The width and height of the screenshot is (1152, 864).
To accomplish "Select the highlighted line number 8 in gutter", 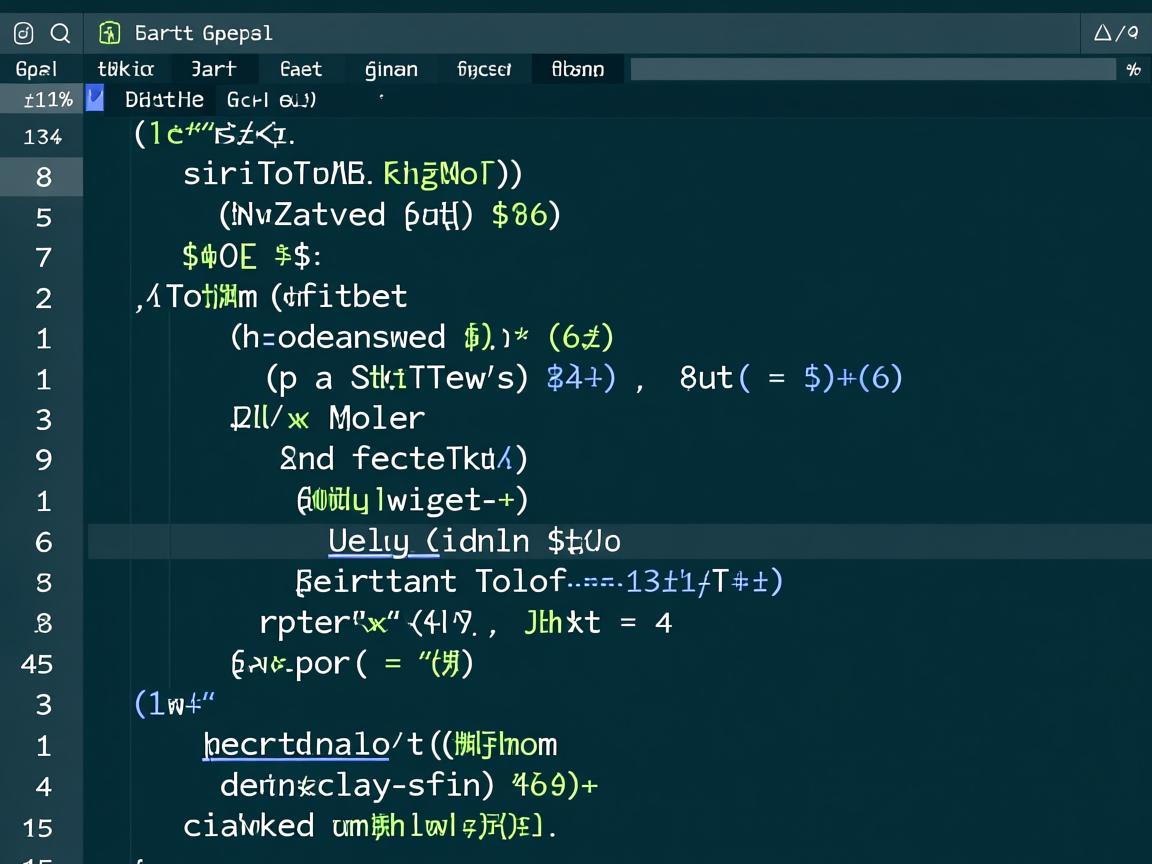I will tap(43, 177).
